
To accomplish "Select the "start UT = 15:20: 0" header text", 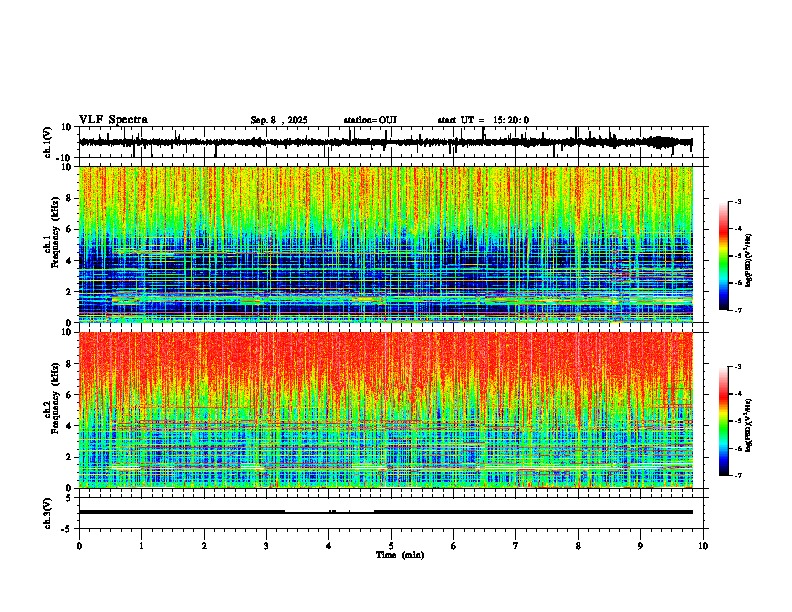I will click(x=483, y=120).
